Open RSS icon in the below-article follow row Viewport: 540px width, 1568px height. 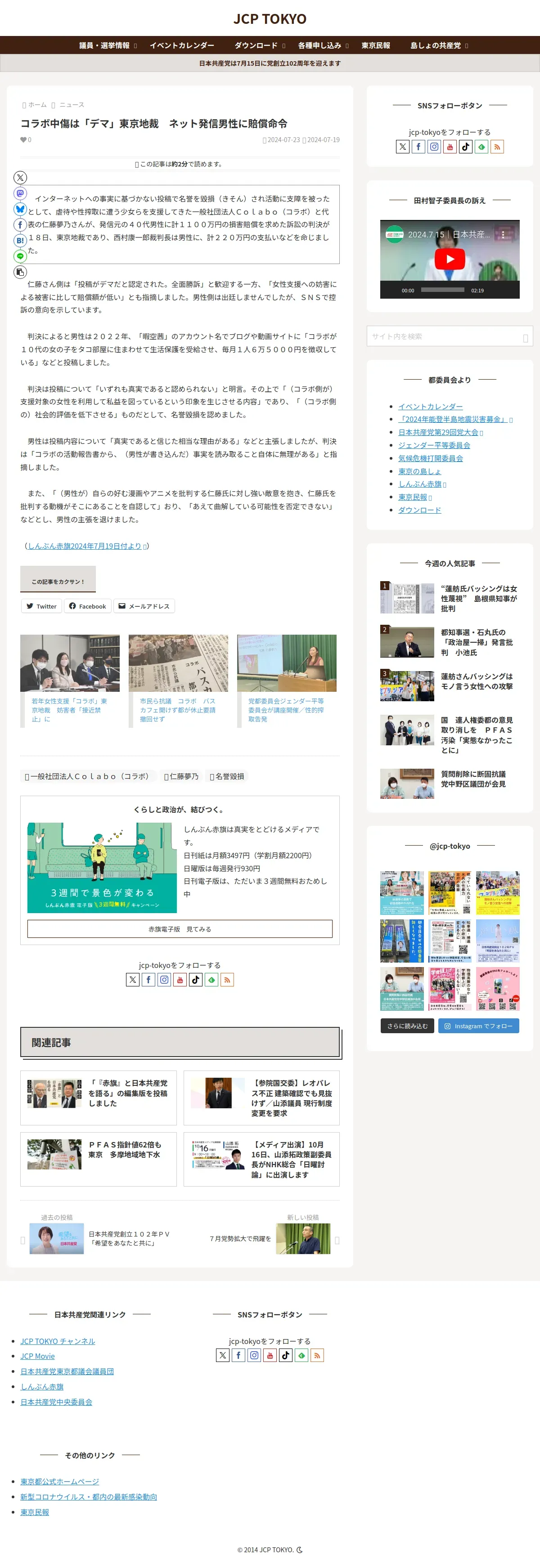[x=228, y=979]
